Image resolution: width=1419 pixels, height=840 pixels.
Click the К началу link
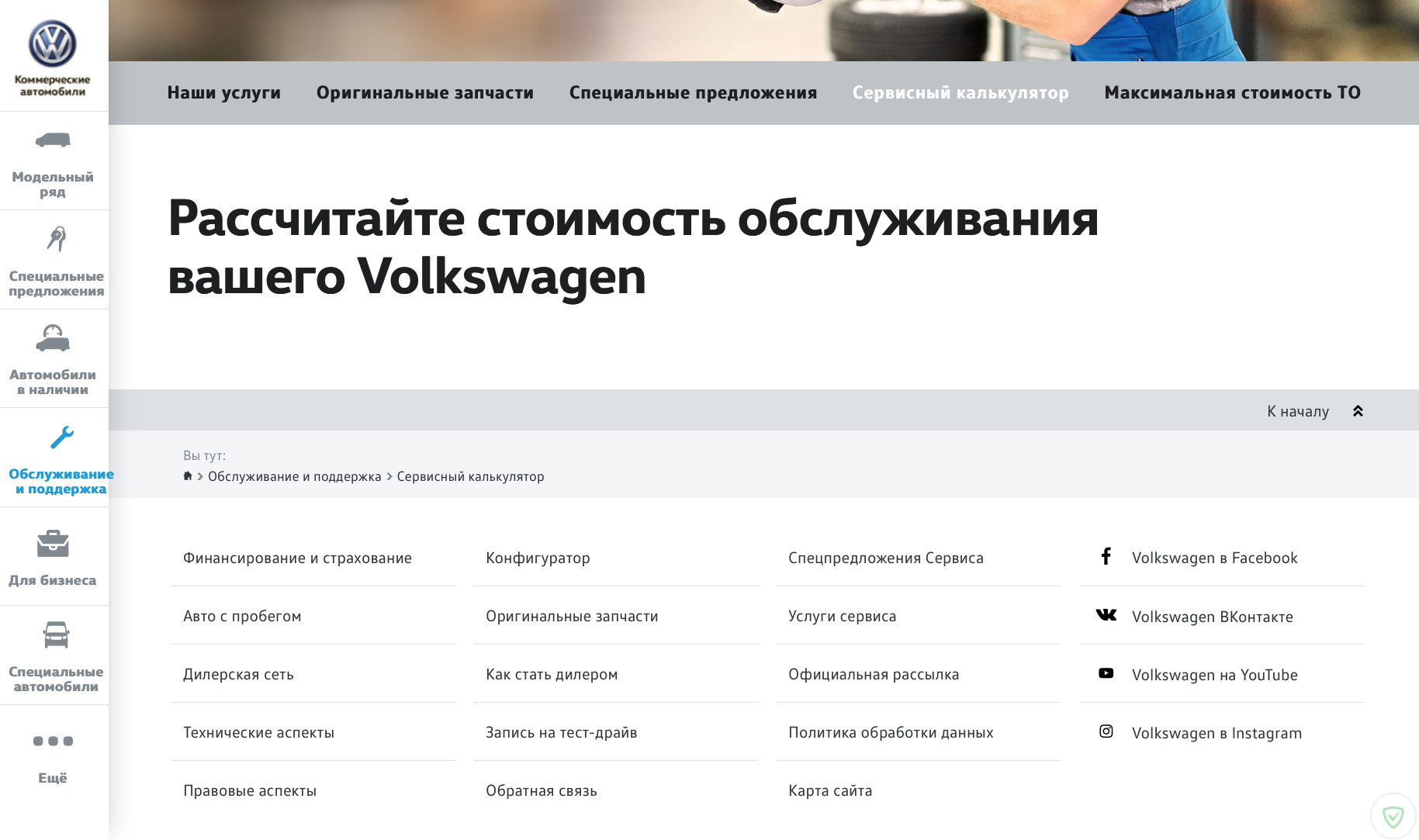(1298, 411)
